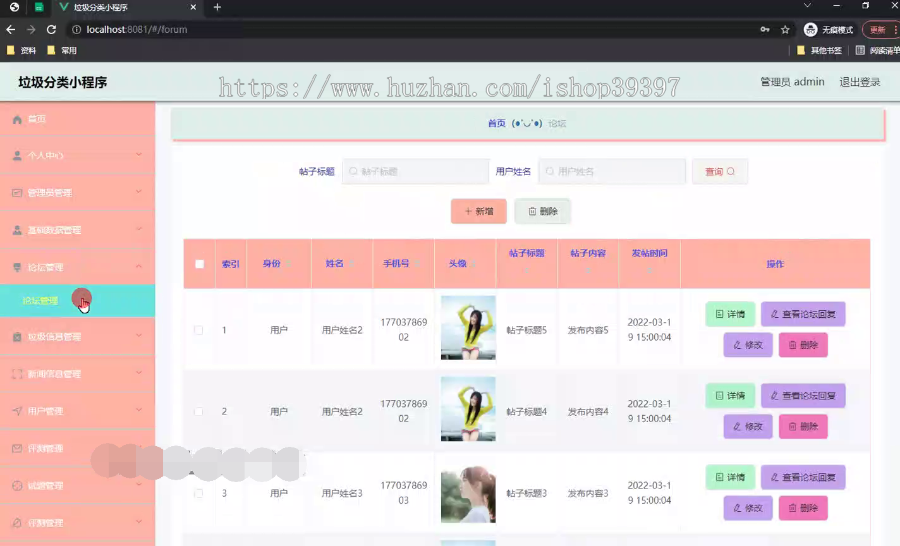This screenshot has height=546, width=900.
Task: Click the 个人中心 person icon
Action: point(17,156)
